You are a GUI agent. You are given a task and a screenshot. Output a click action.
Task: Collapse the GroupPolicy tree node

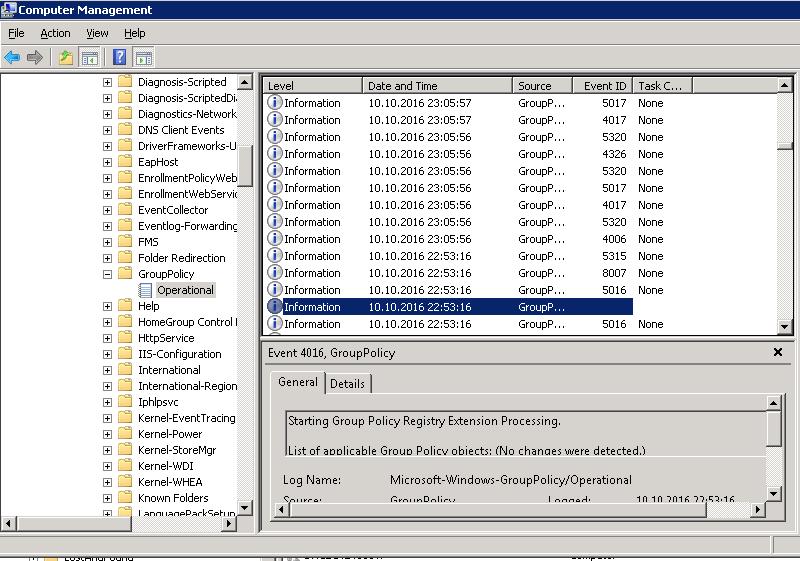tap(108, 274)
